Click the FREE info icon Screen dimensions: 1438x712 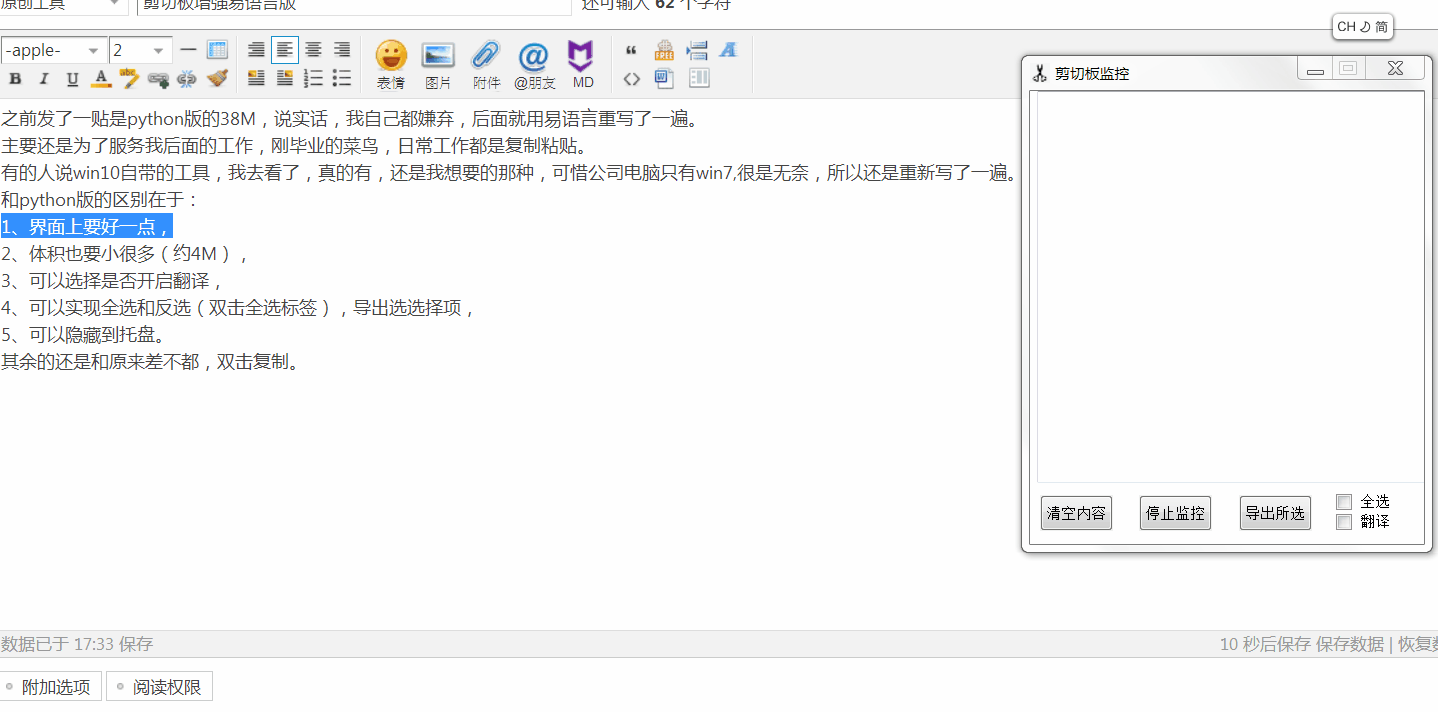(x=664, y=50)
